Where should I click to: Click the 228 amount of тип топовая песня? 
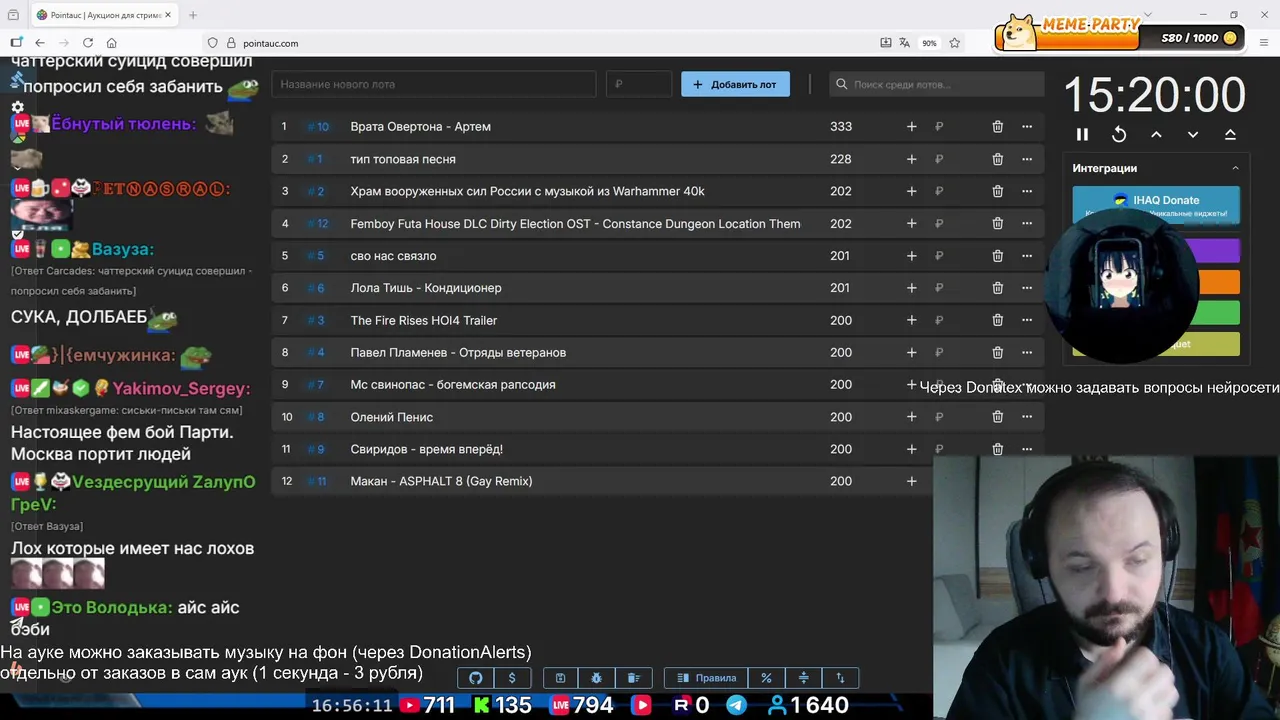coord(841,159)
